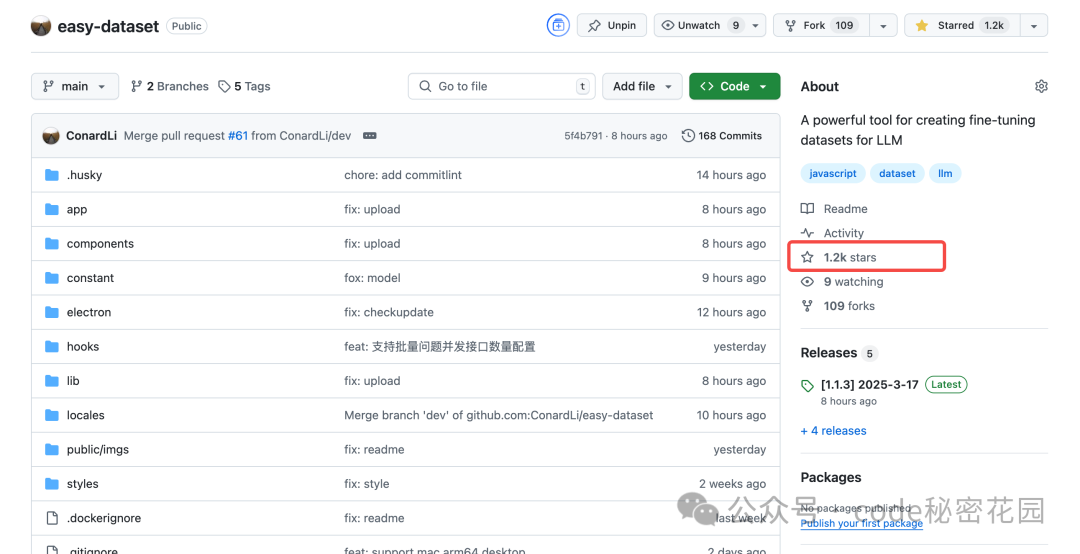
Task: View the 5 Tags link
Action: [245, 86]
